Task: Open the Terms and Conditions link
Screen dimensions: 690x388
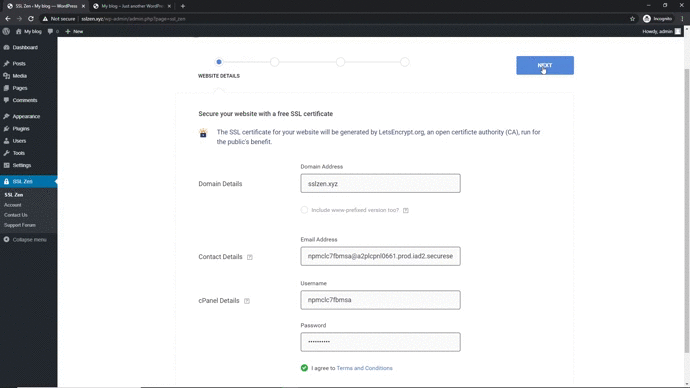Action: [364, 368]
